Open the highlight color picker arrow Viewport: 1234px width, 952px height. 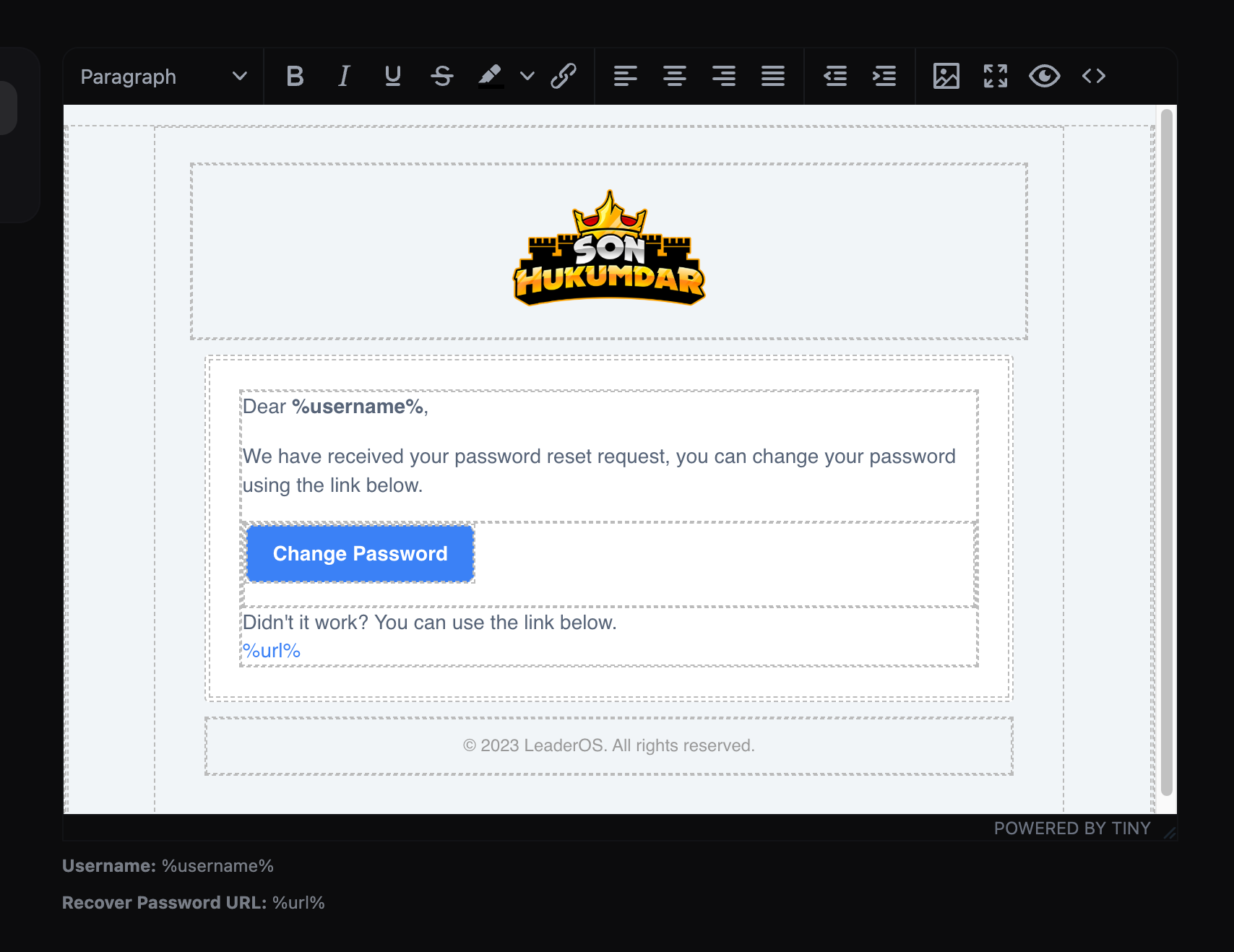pyautogui.click(x=527, y=76)
